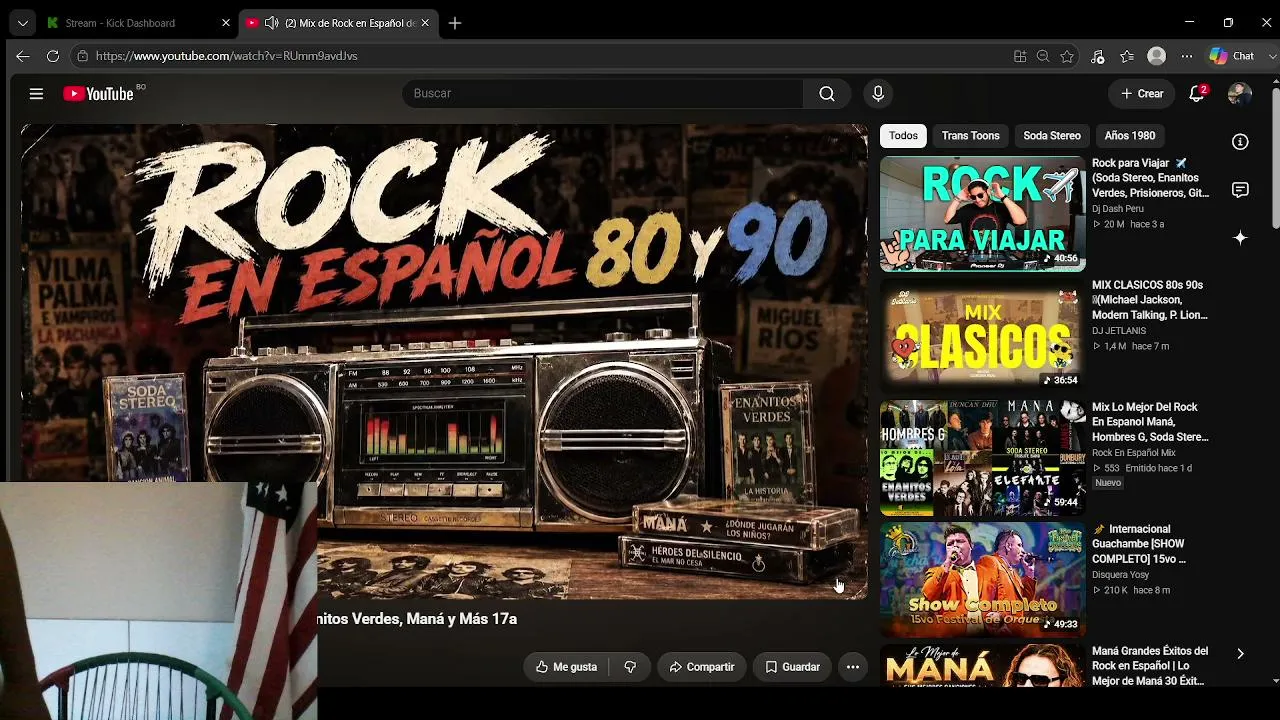Click the zoom-out magnifier in address bar
Screen dimensions: 1280x720
click(x=1043, y=56)
